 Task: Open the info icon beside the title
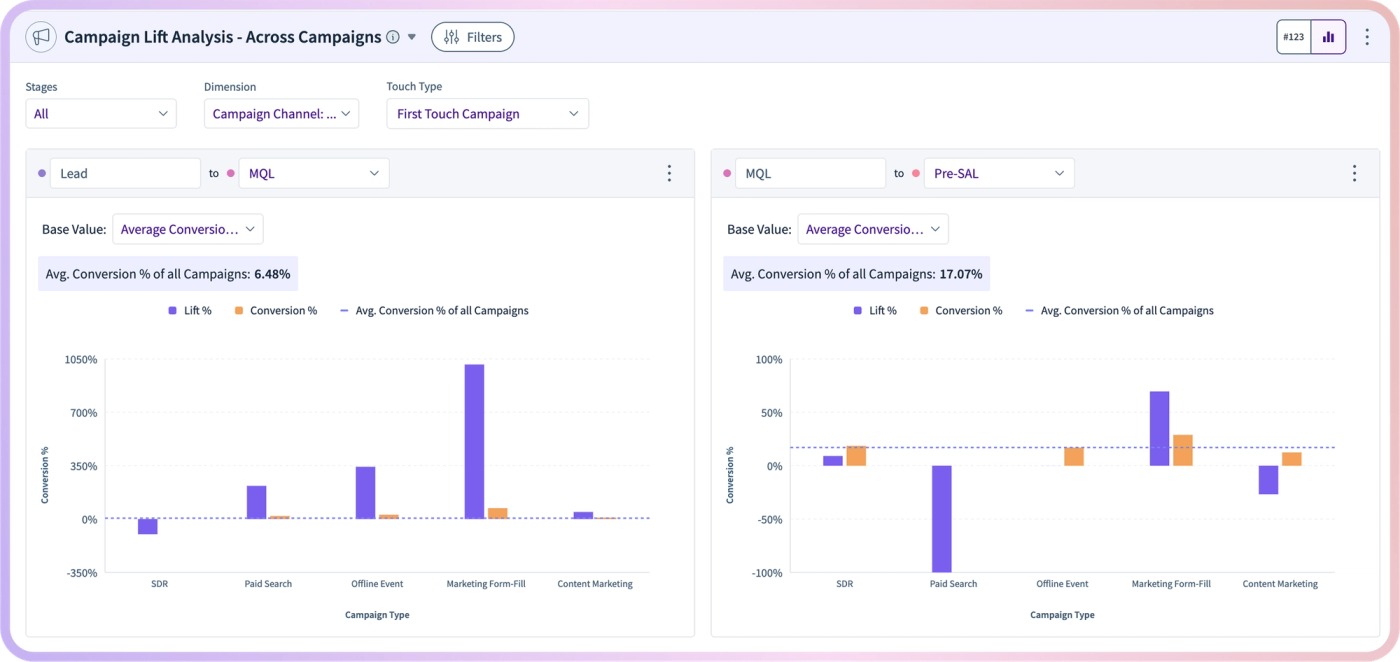[x=393, y=37]
